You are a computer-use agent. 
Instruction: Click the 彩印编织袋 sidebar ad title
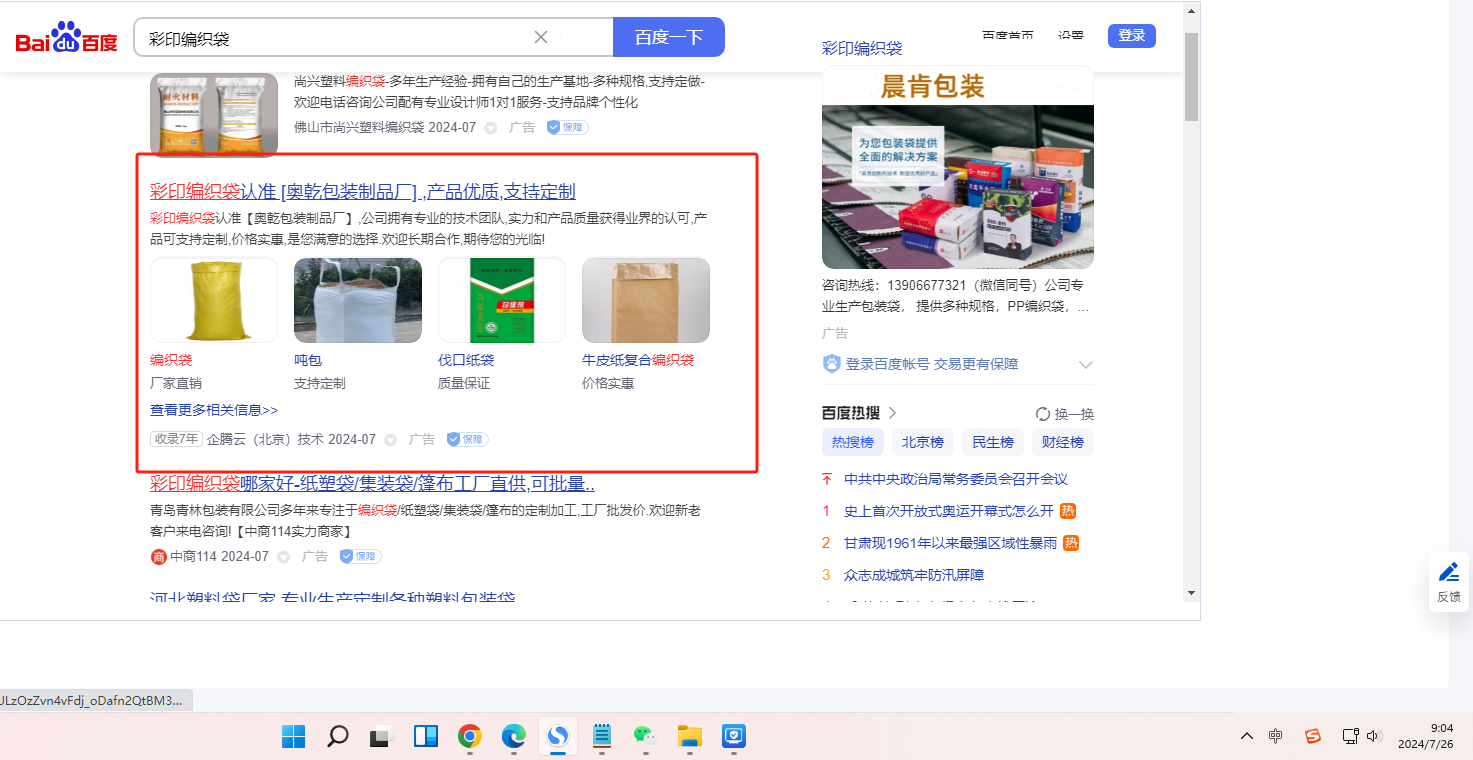(x=862, y=48)
